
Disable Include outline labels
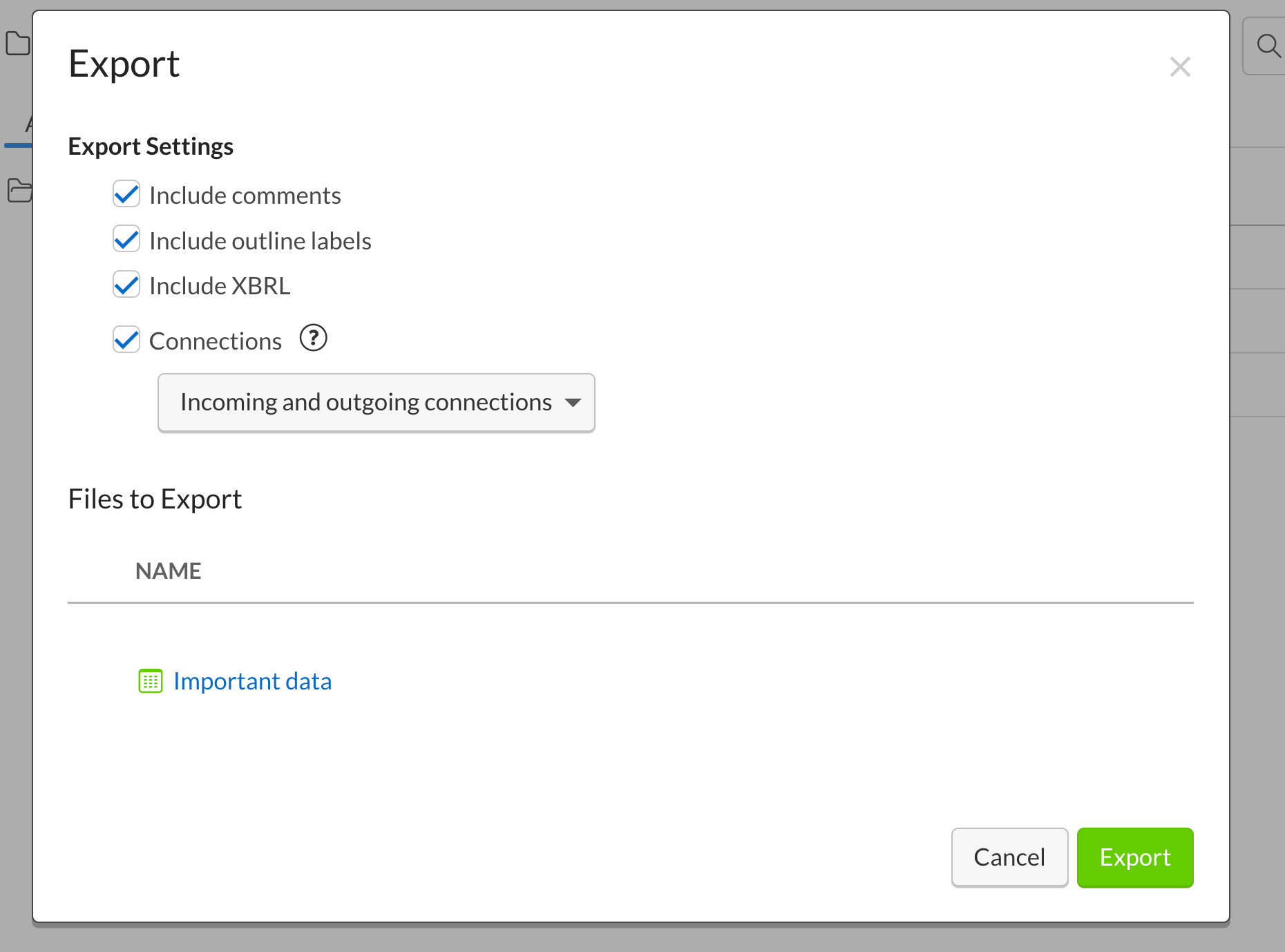pos(126,239)
